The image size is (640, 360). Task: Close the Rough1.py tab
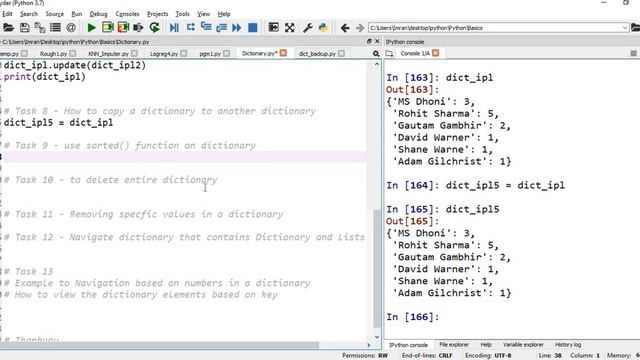tap(73, 53)
